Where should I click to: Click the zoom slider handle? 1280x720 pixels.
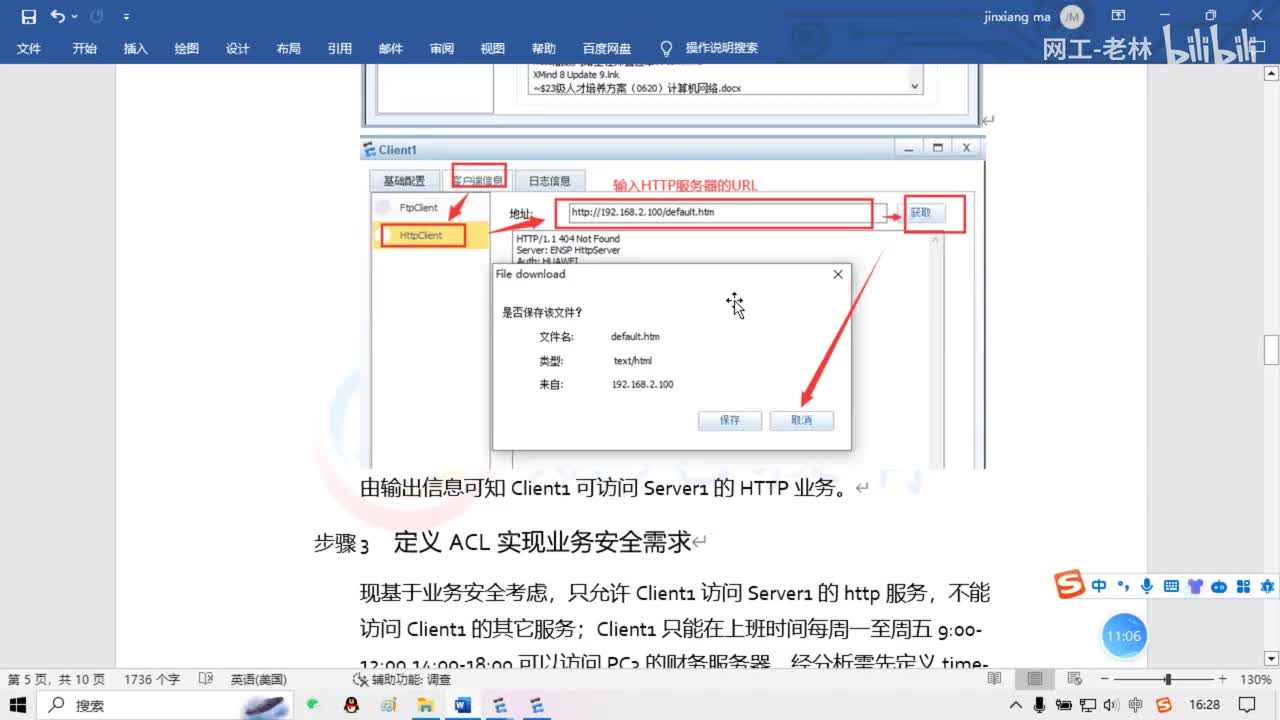pos(1167,679)
